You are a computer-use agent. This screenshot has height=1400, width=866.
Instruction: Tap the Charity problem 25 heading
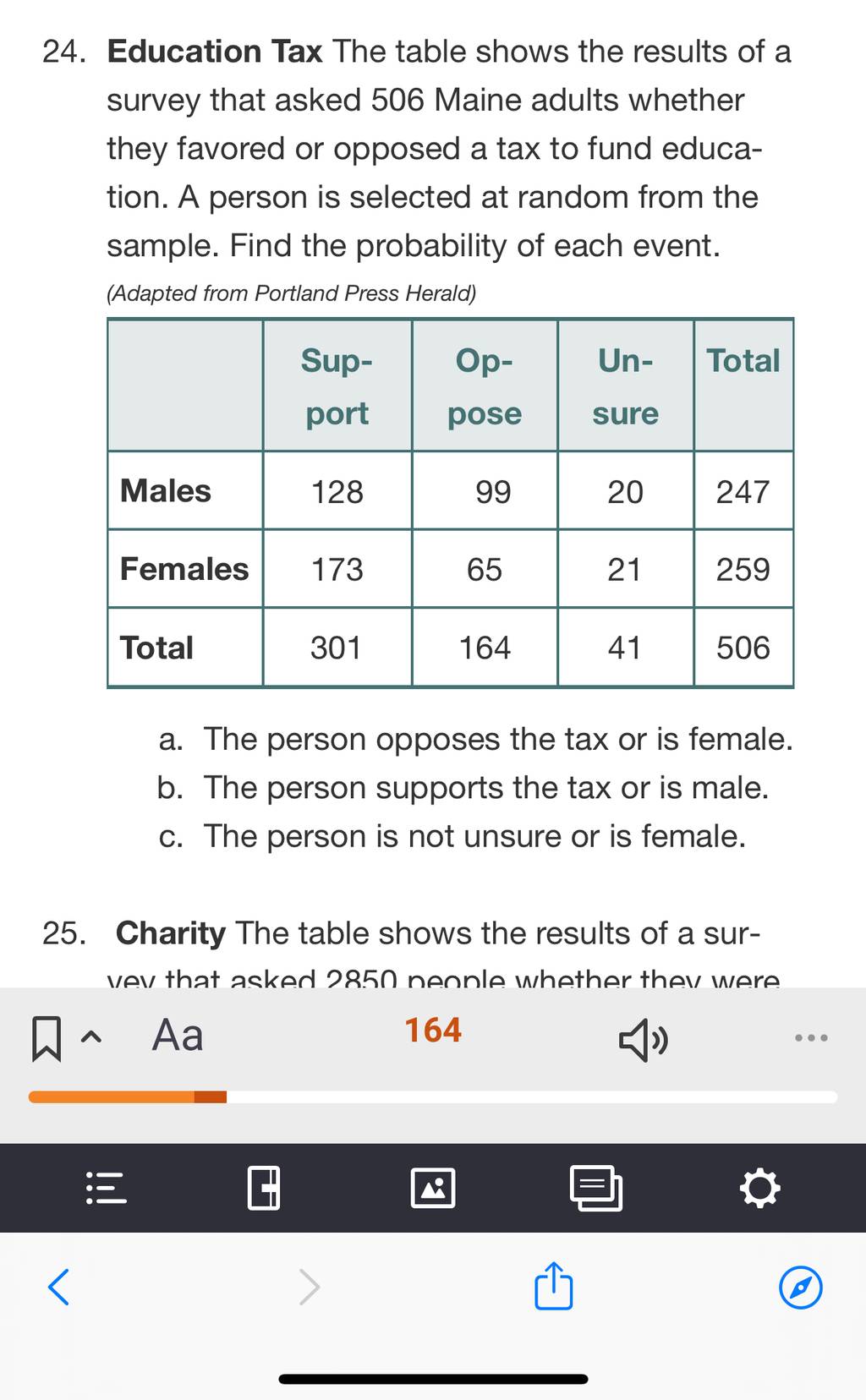pos(171,933)
